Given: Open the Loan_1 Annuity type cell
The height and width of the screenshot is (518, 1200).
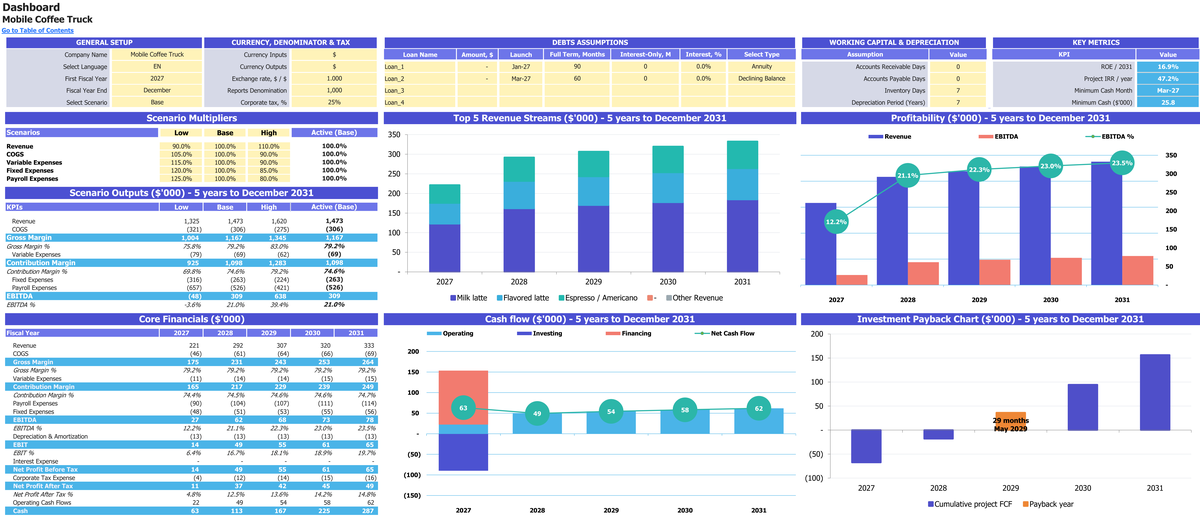Looking at the screenshot, I should [x=761, y=66].
